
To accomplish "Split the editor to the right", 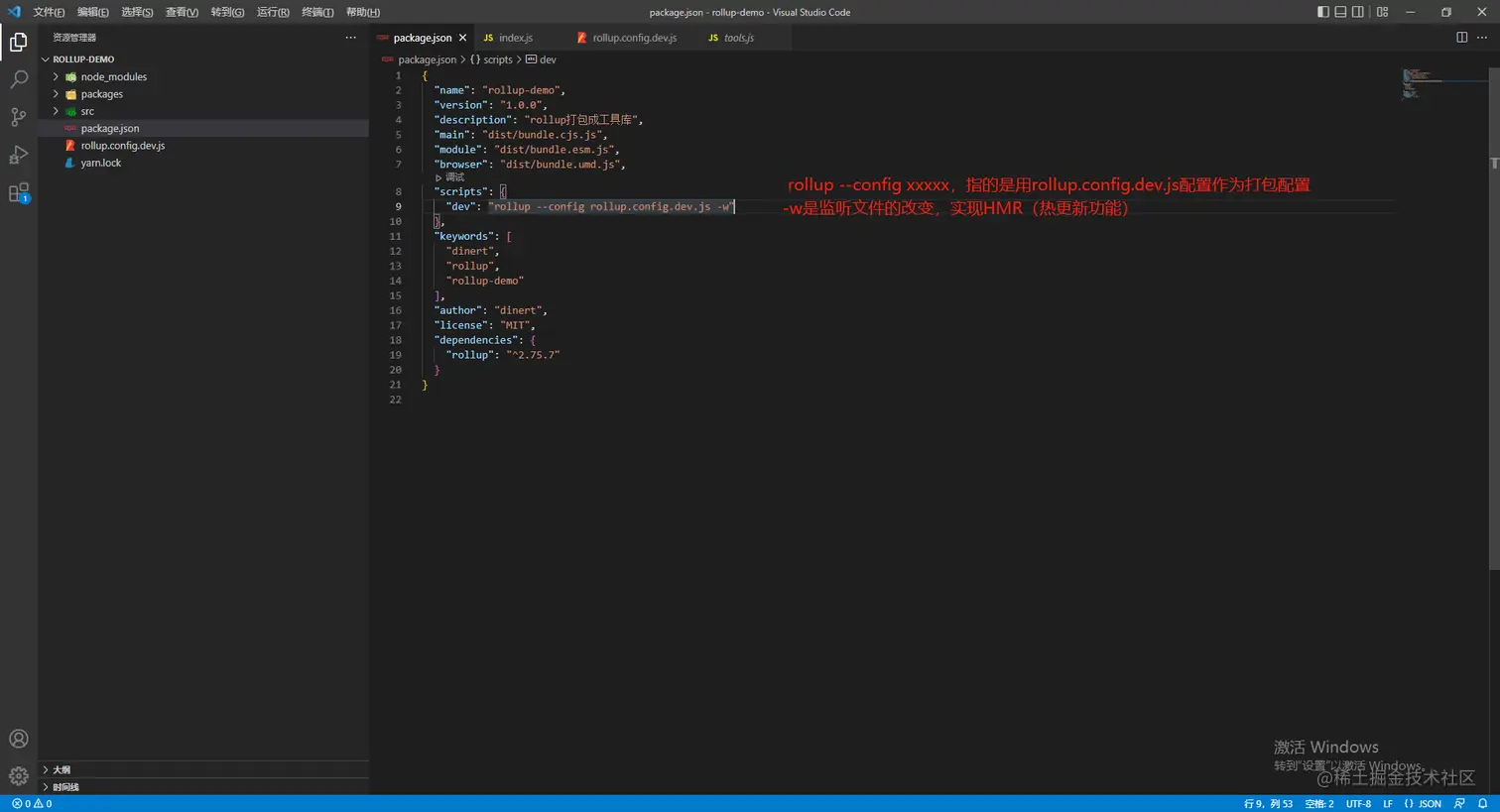I will coord(1461,38).
